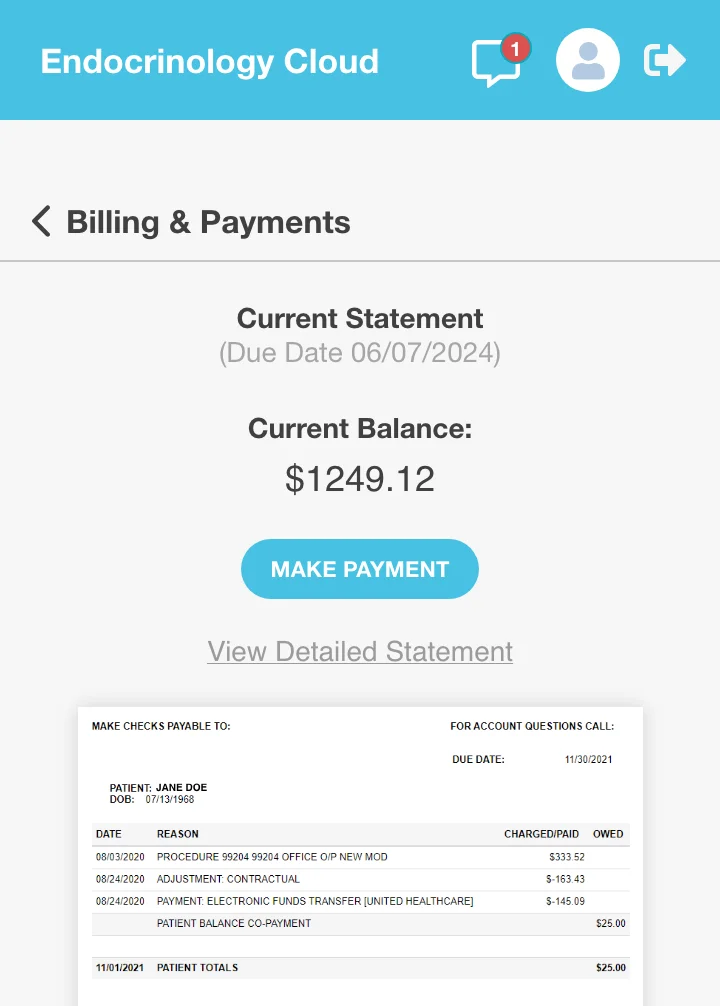Select the $1249.12 balance amount
Viewport: 720px width, 1006px height.
click(x=360, y=479)
